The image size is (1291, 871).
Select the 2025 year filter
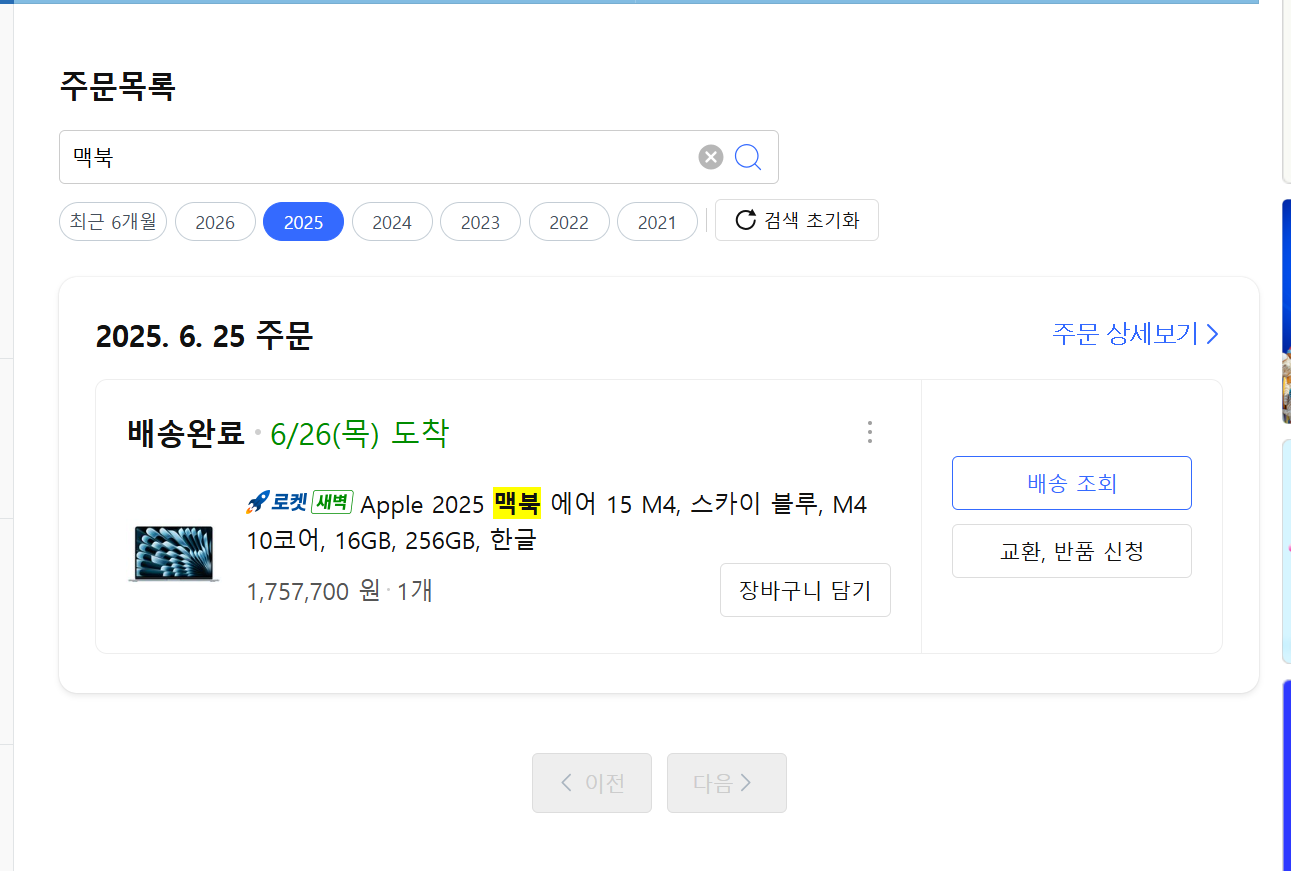pyautogui.click(x=303, y=222)
